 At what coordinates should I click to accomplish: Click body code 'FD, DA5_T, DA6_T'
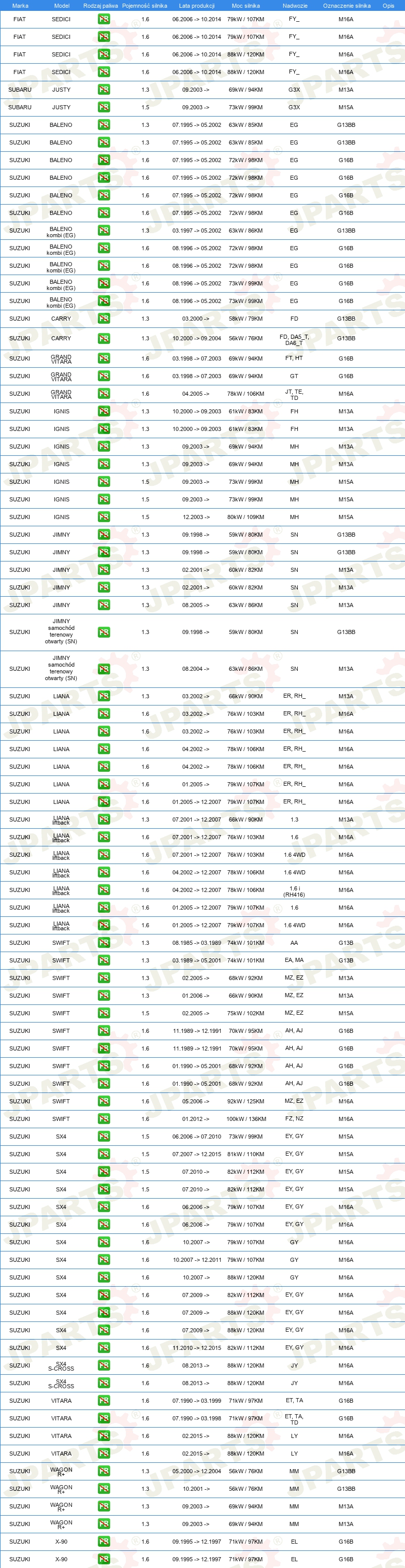pyautogui.click(x=294, y=340)
